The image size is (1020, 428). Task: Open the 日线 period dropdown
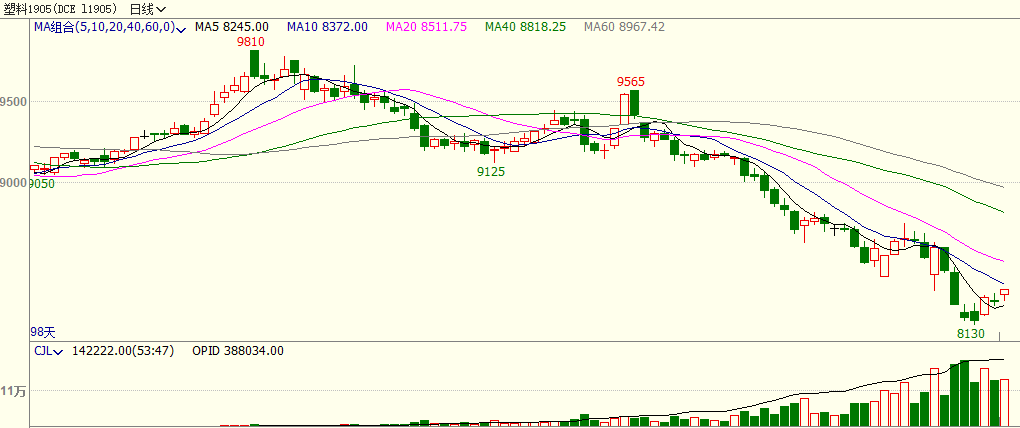[148, 9]
